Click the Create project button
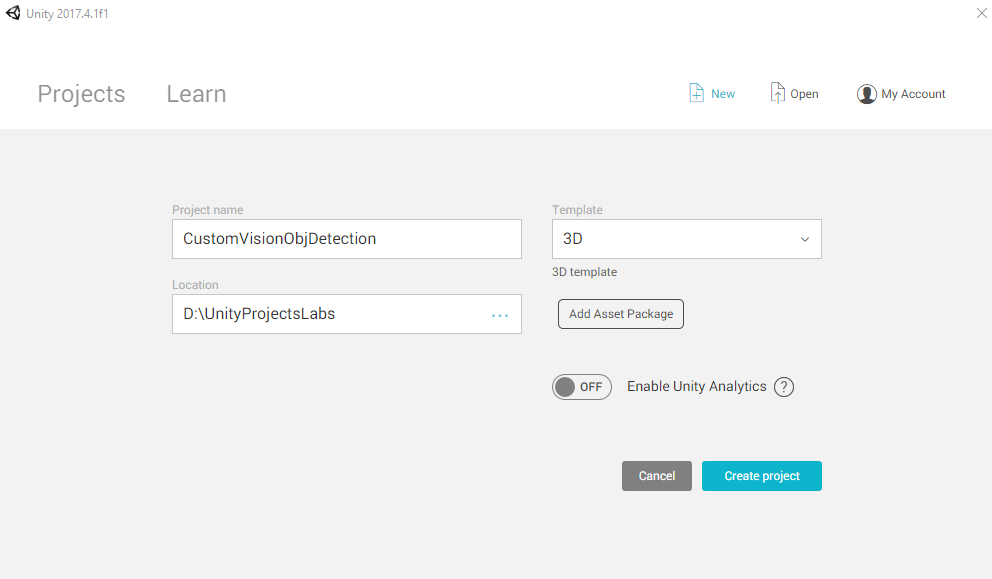Screen dimensions: 992x579 761,475
